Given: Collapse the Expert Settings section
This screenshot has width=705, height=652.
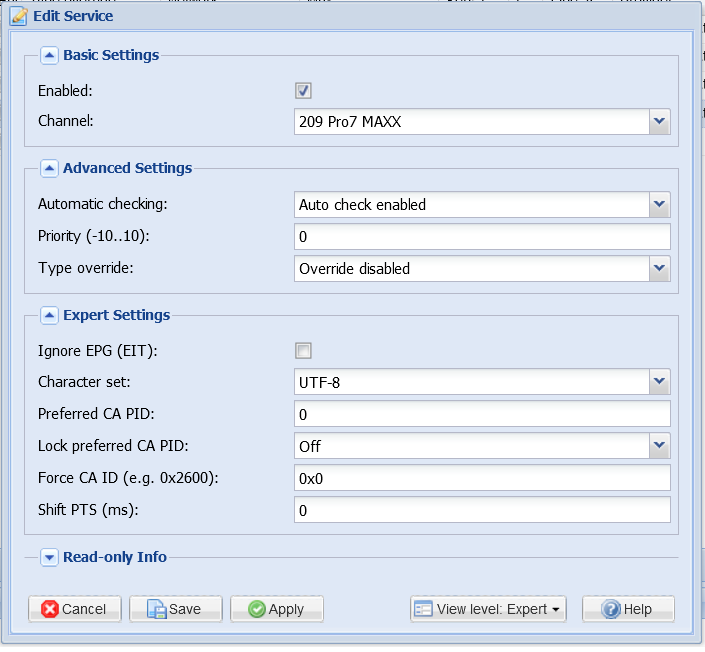Looking at the screenshot, I should (x=49, y=315).
